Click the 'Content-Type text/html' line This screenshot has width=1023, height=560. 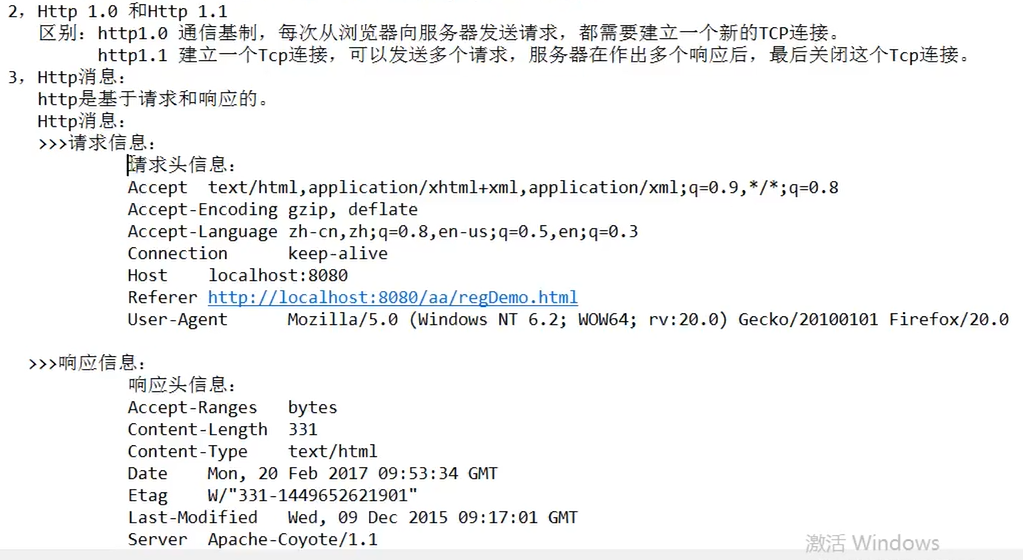(x=252, y=452)
